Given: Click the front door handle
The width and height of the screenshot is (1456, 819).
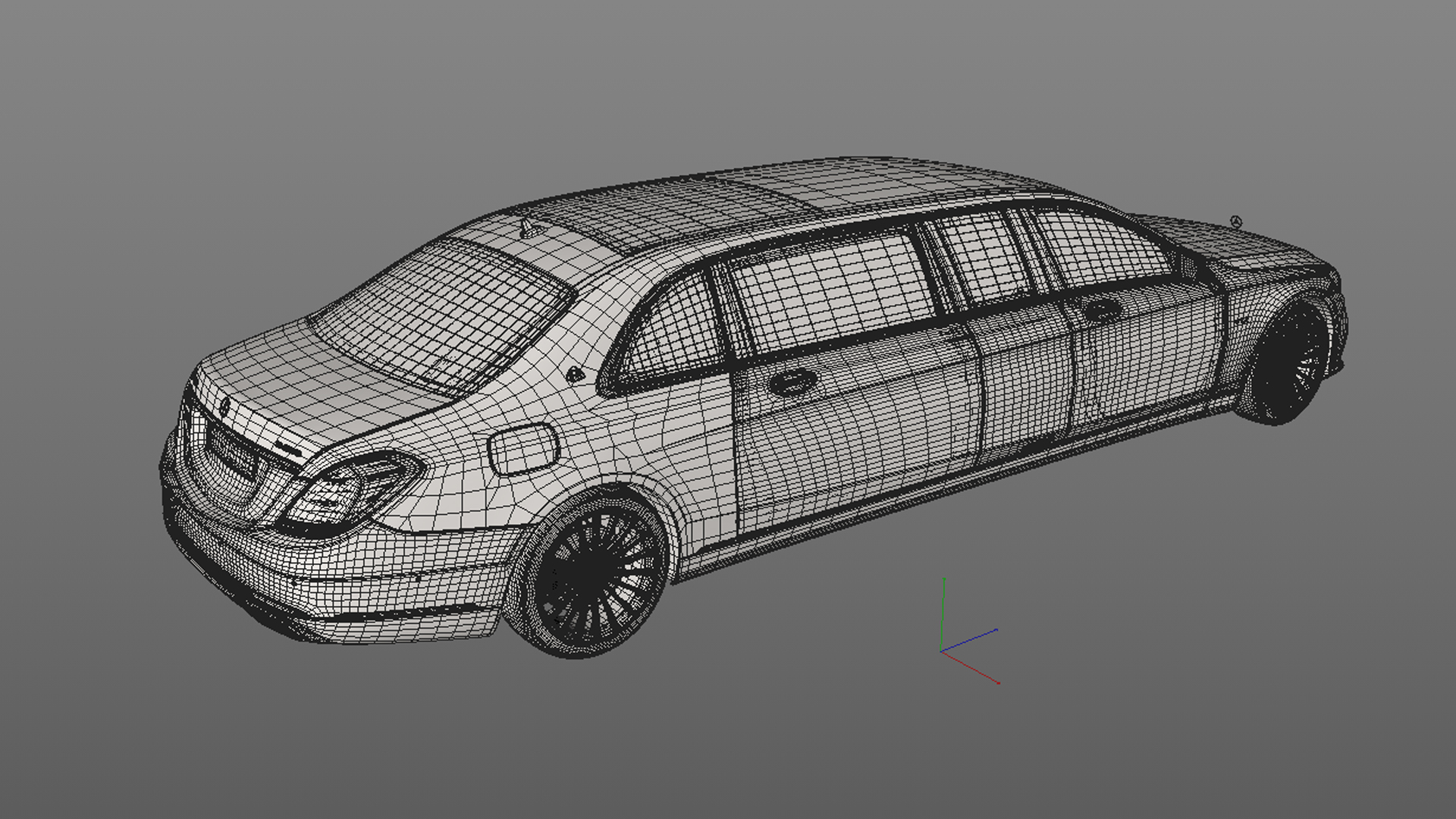Looking at the screenshot, I should tap(1101, 310).
